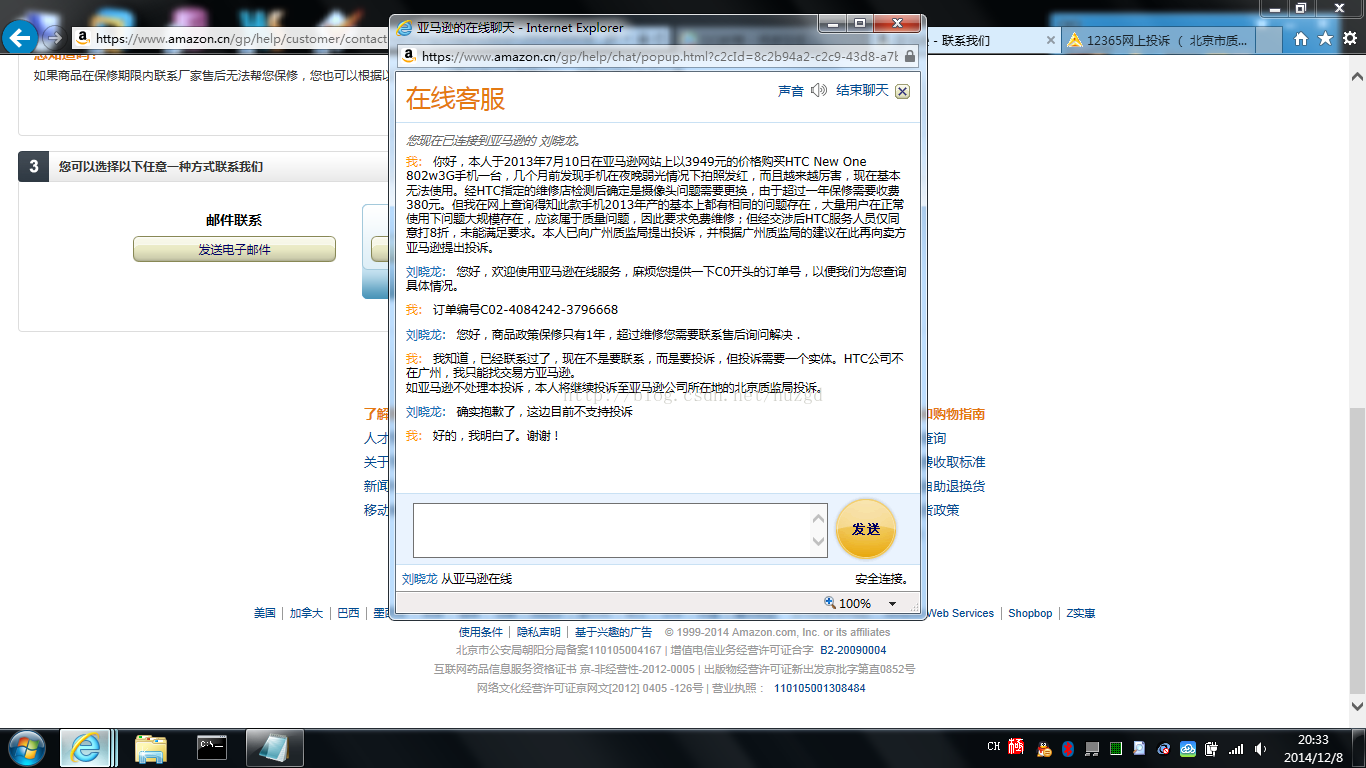Click the 收取标准 link on the right

(955, 462)
